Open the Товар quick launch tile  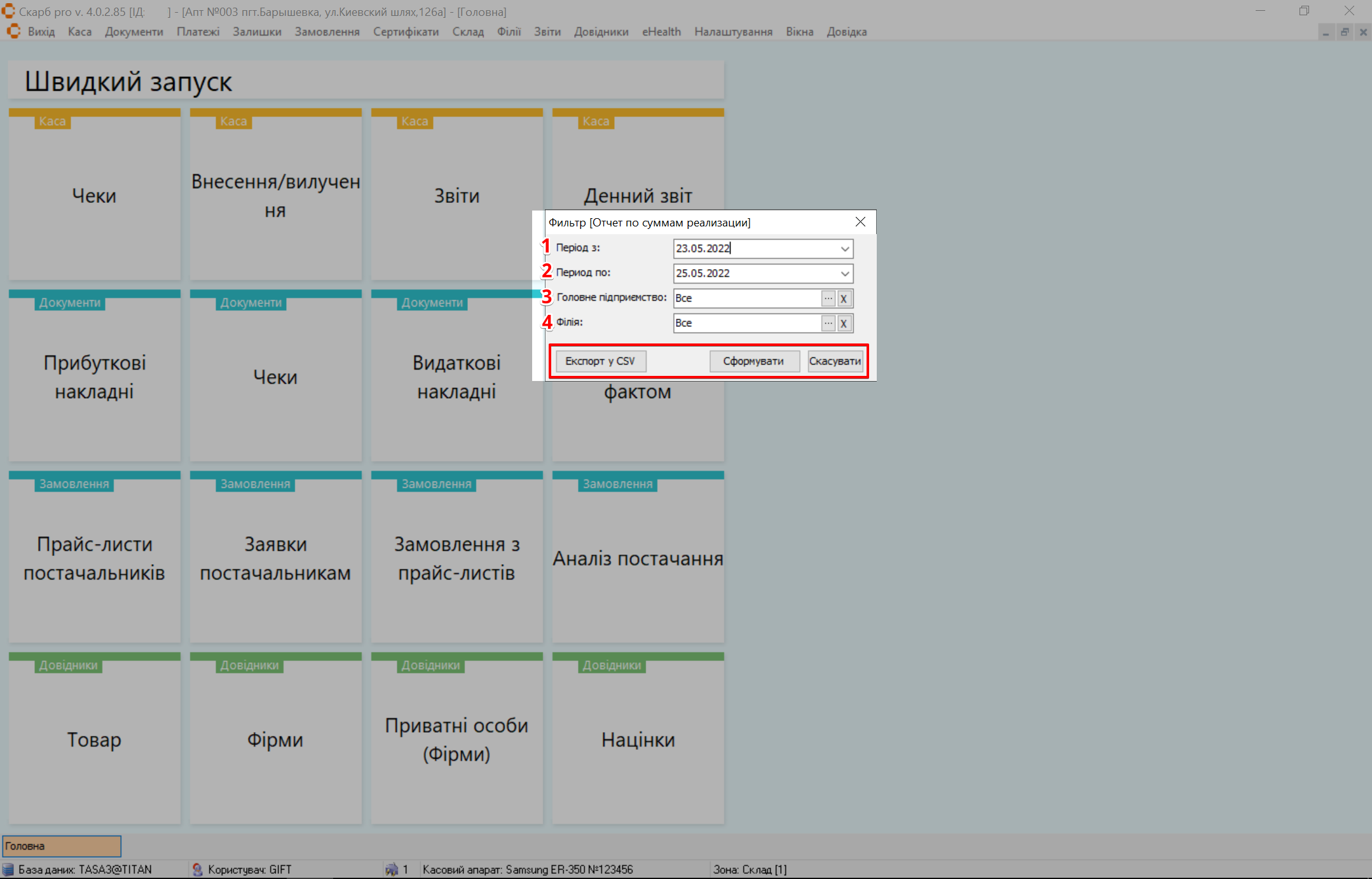pos(94,739)
